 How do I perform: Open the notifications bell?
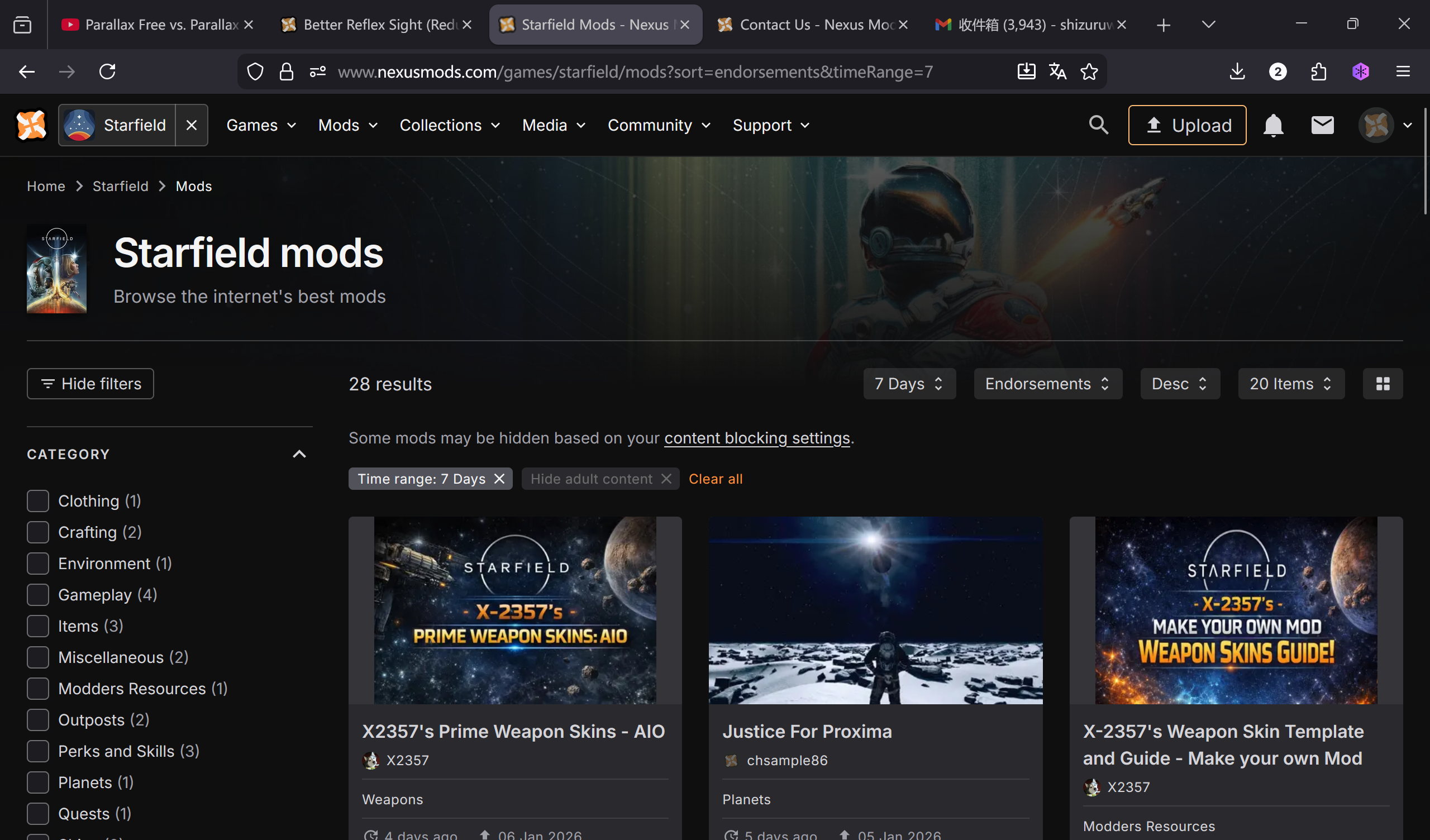coord(1273,125)
